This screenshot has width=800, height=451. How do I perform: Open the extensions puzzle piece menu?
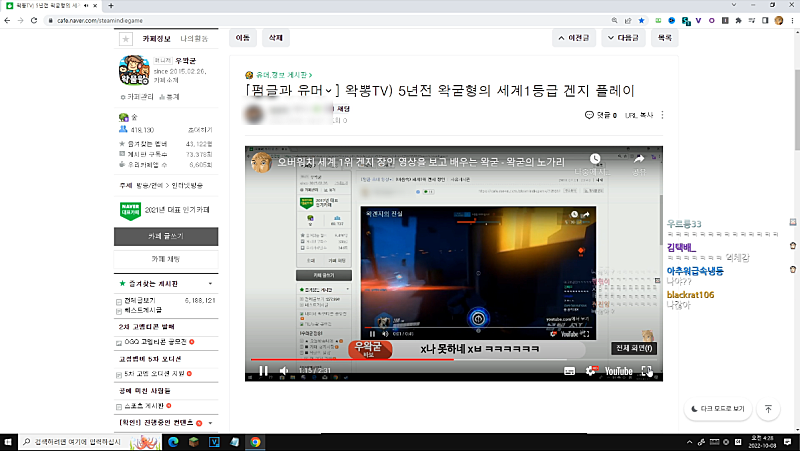pyautogui.click(x=738, y=20)
